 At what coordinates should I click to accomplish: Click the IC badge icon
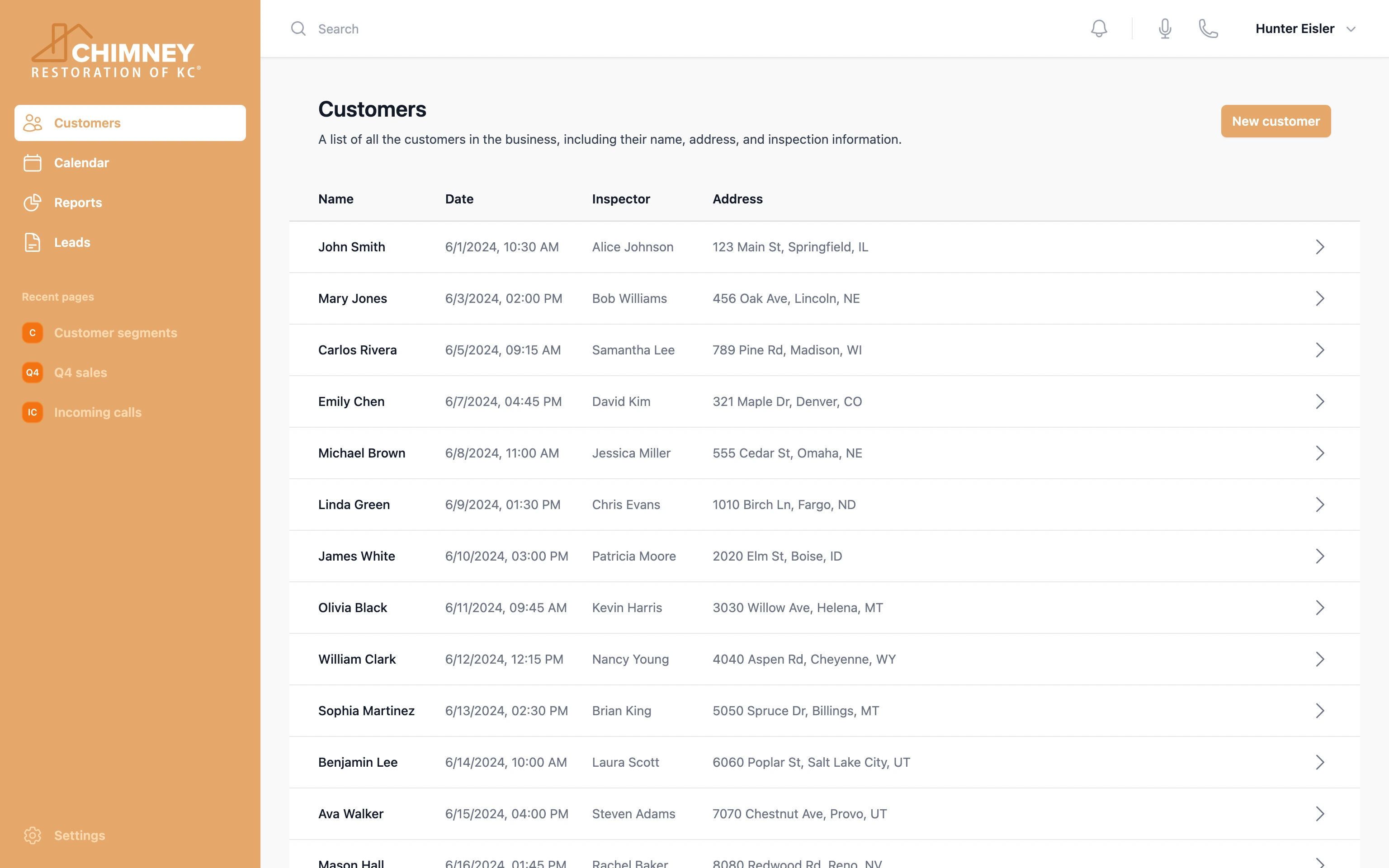click(33, 412)
